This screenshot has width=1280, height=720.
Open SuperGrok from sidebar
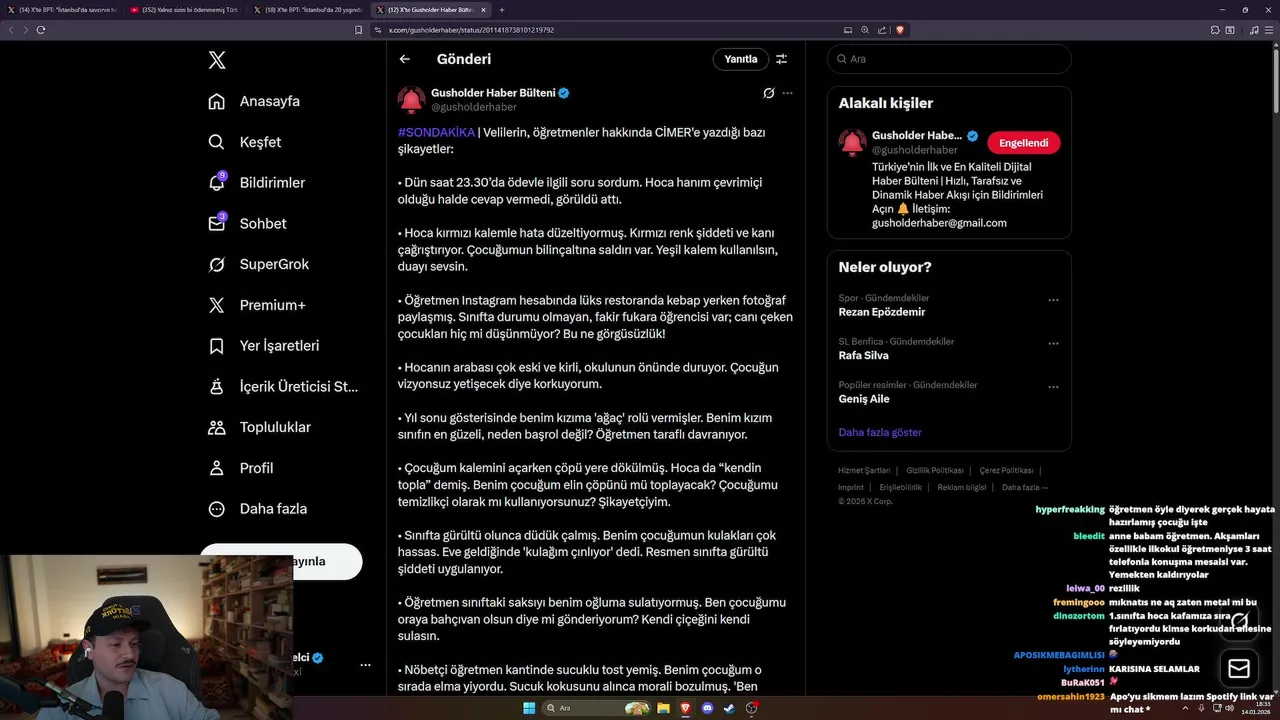tap(258, 264)
